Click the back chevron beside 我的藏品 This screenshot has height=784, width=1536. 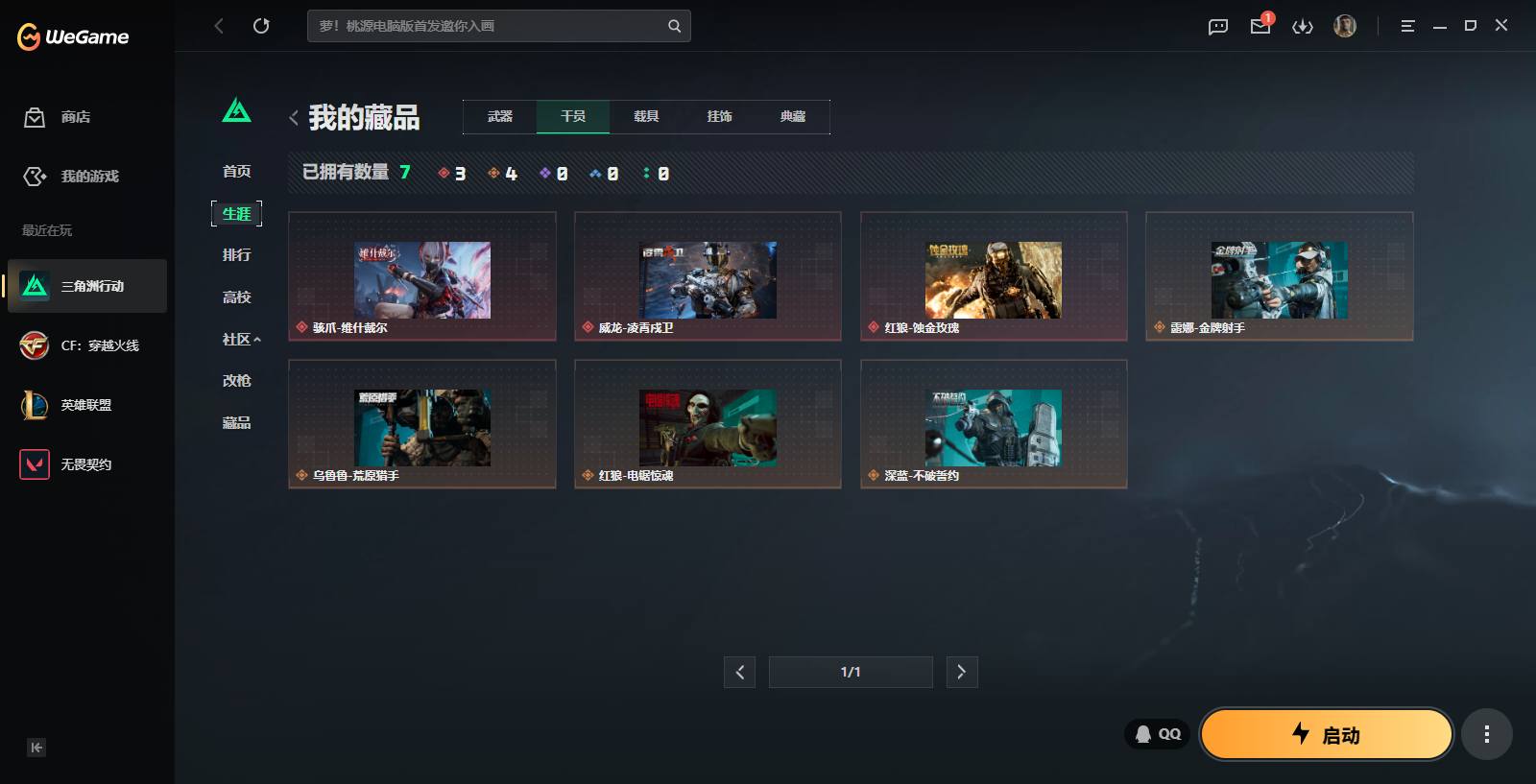point(294,118)
